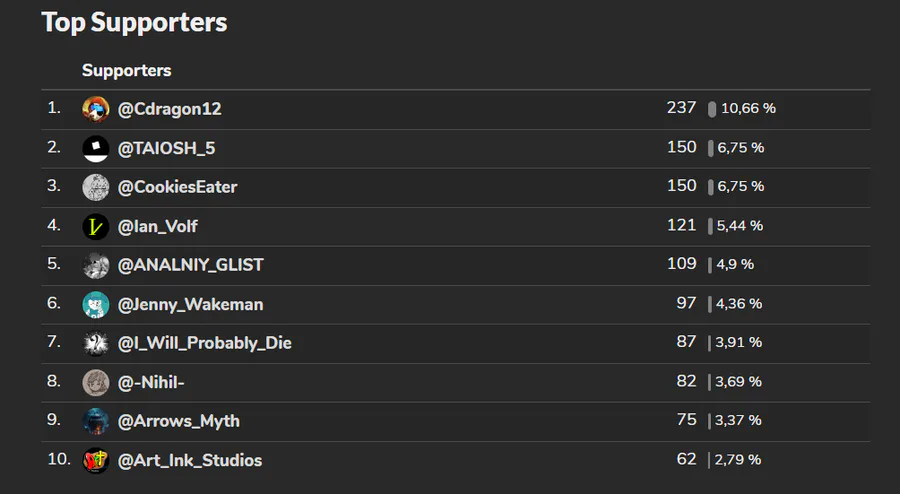Viewport: 900px width, 494px height.
Task: Open the @Art_Ink_Studios profile link
Action: (189, 460)
